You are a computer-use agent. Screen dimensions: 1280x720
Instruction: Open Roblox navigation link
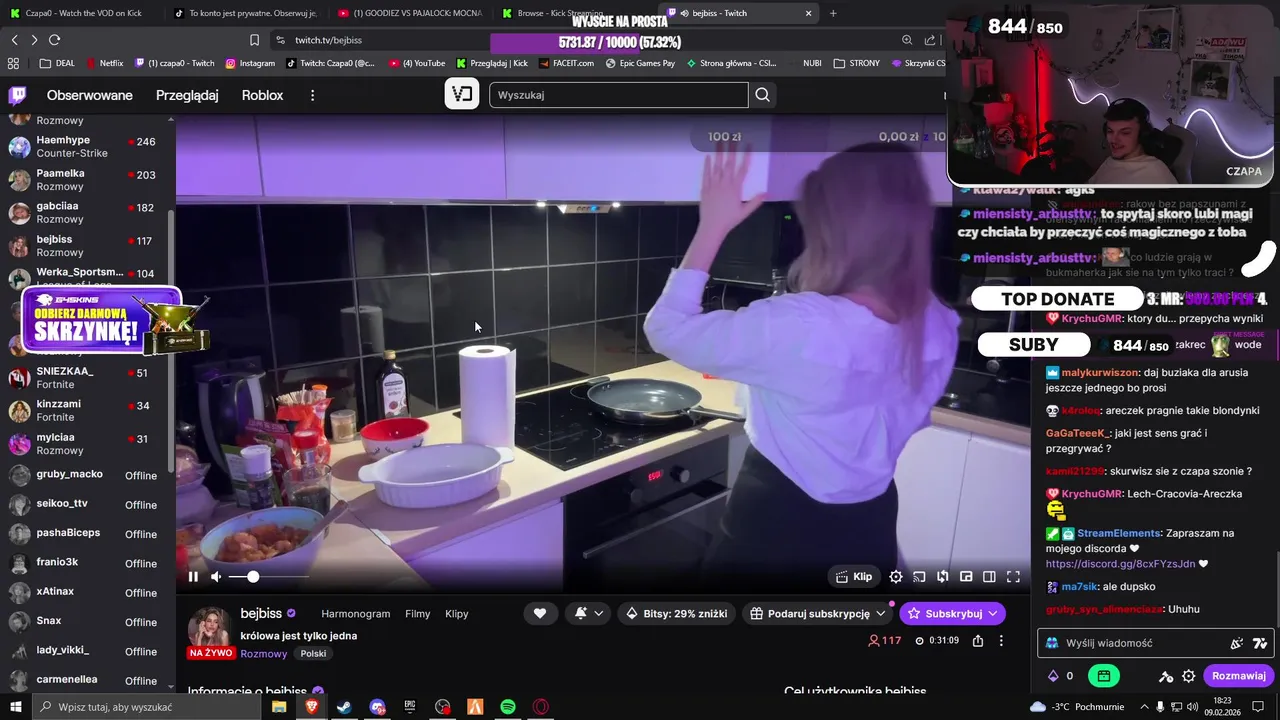coord(262,95)
